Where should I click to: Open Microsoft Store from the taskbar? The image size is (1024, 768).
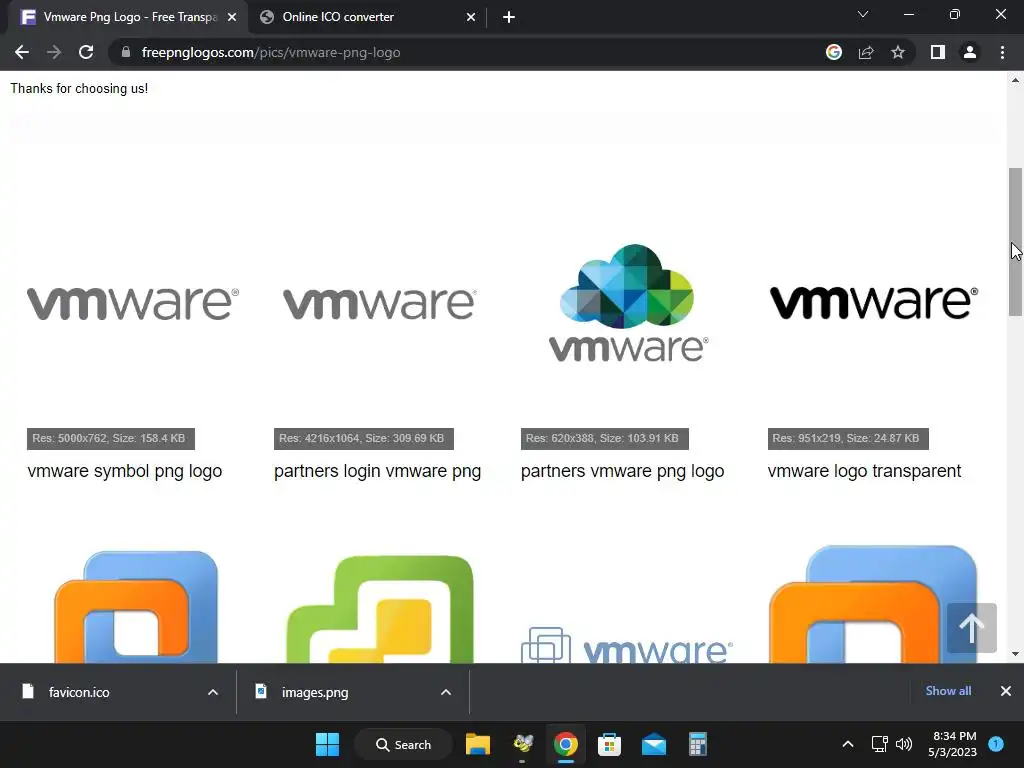[609, 744]
